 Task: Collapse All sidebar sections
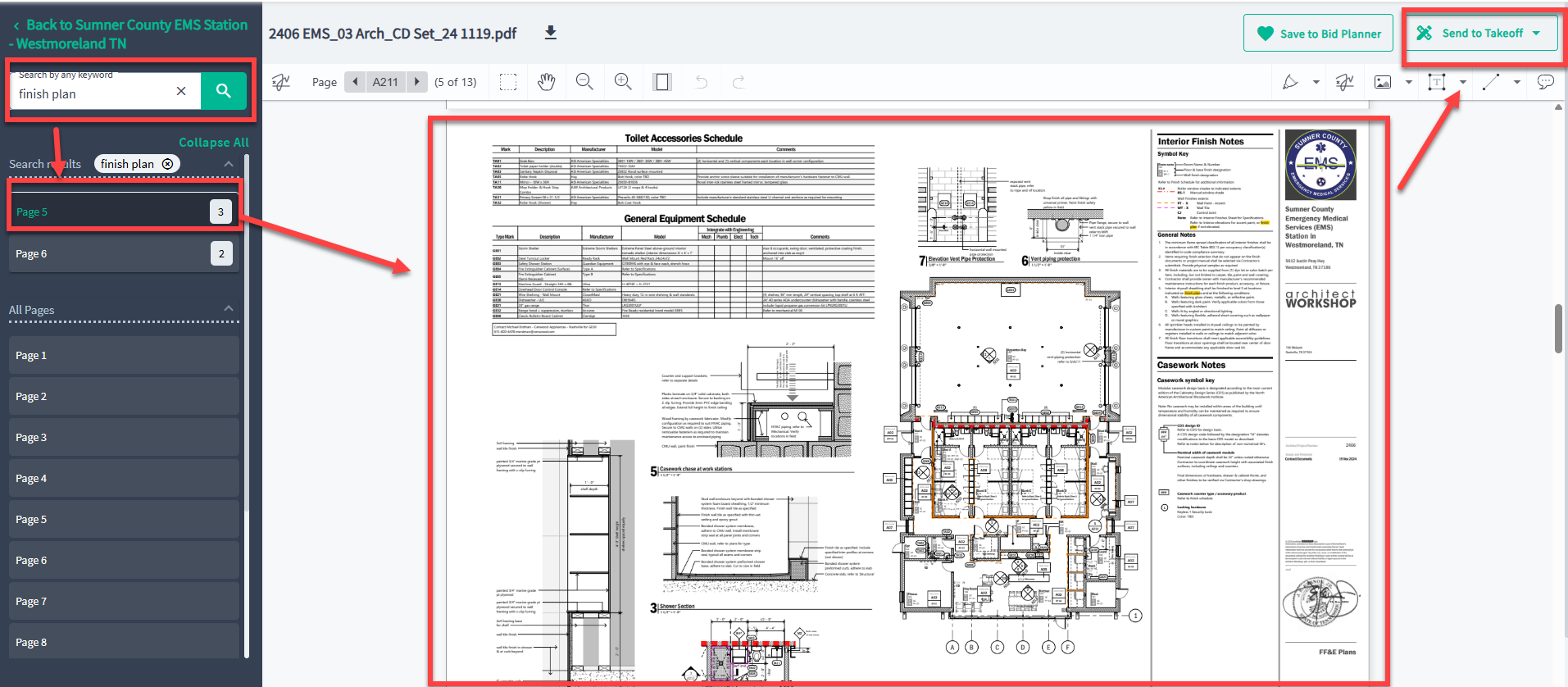click(x=213, y=142)
